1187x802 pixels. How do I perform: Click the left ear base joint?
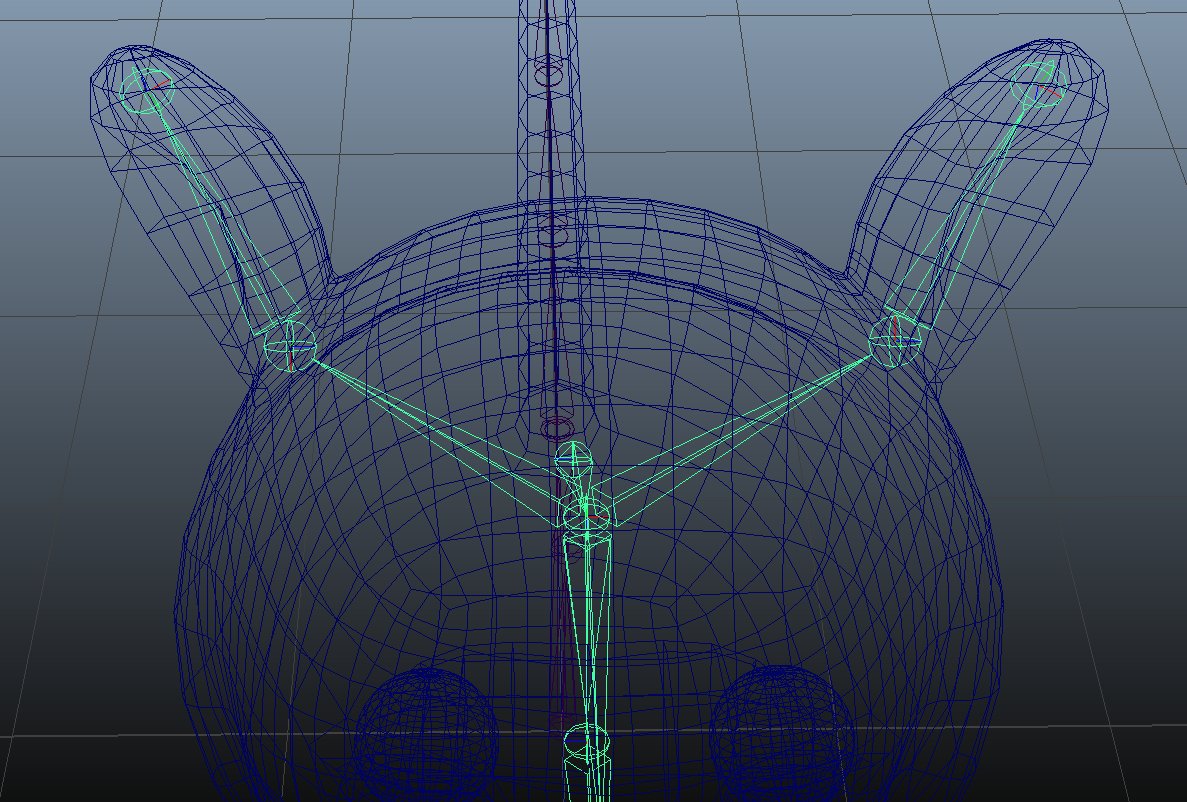290,346
